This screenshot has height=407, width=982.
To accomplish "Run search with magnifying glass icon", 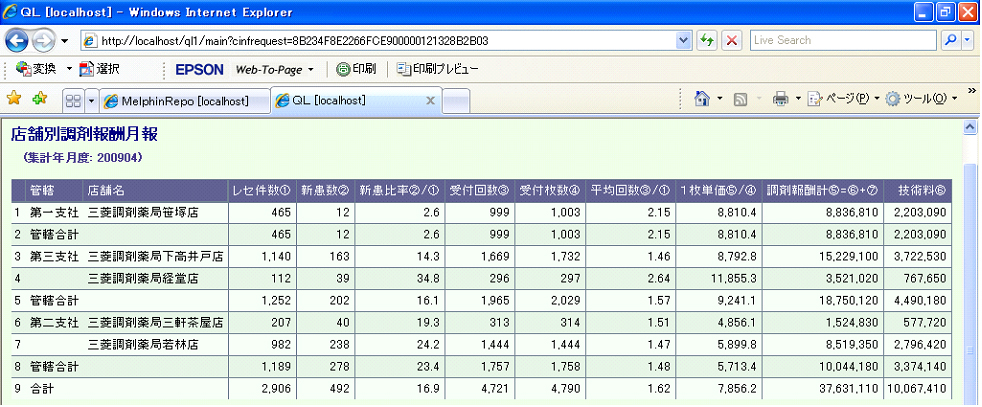I will pos(952,40).
